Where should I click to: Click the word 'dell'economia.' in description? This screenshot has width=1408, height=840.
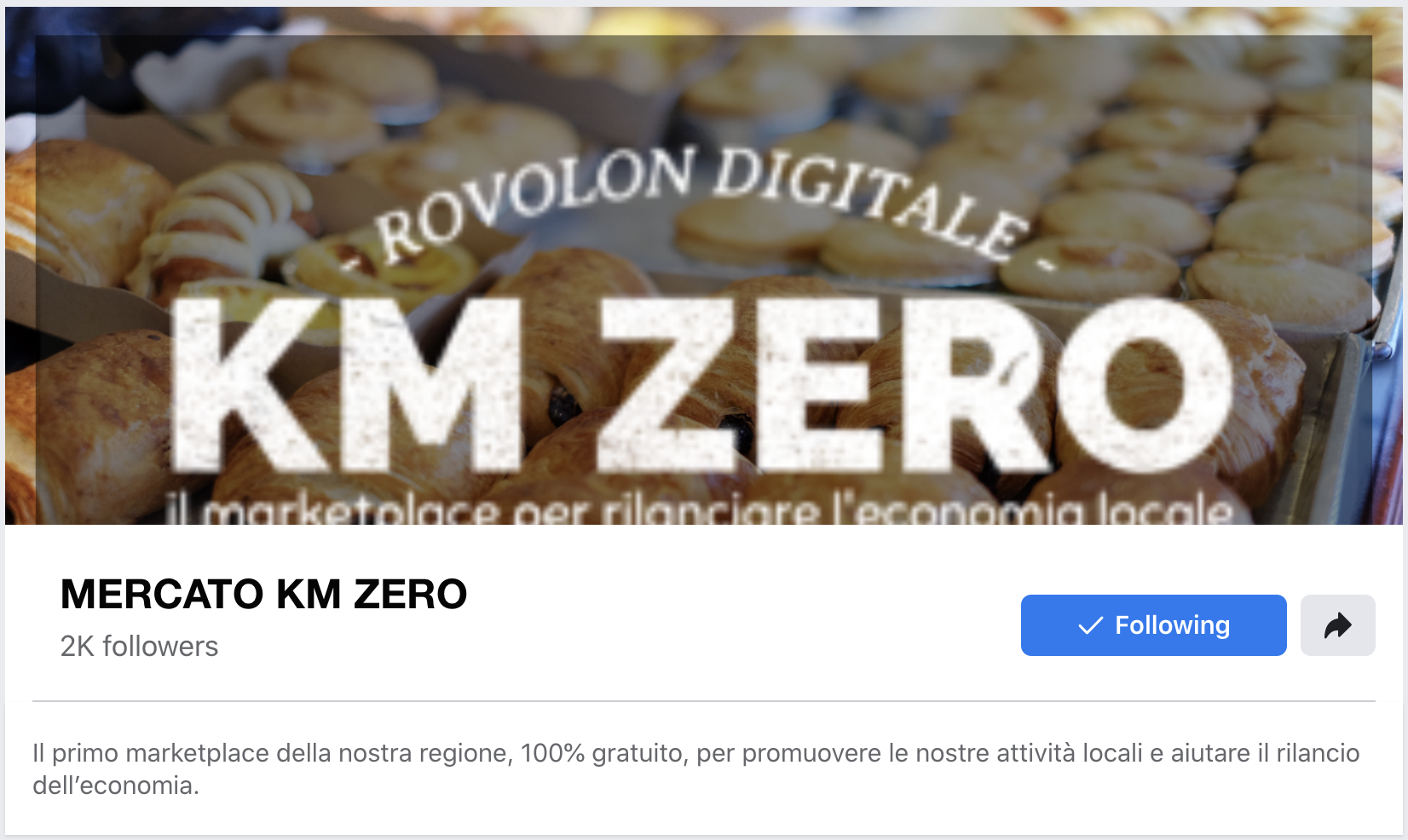[116, 785]
